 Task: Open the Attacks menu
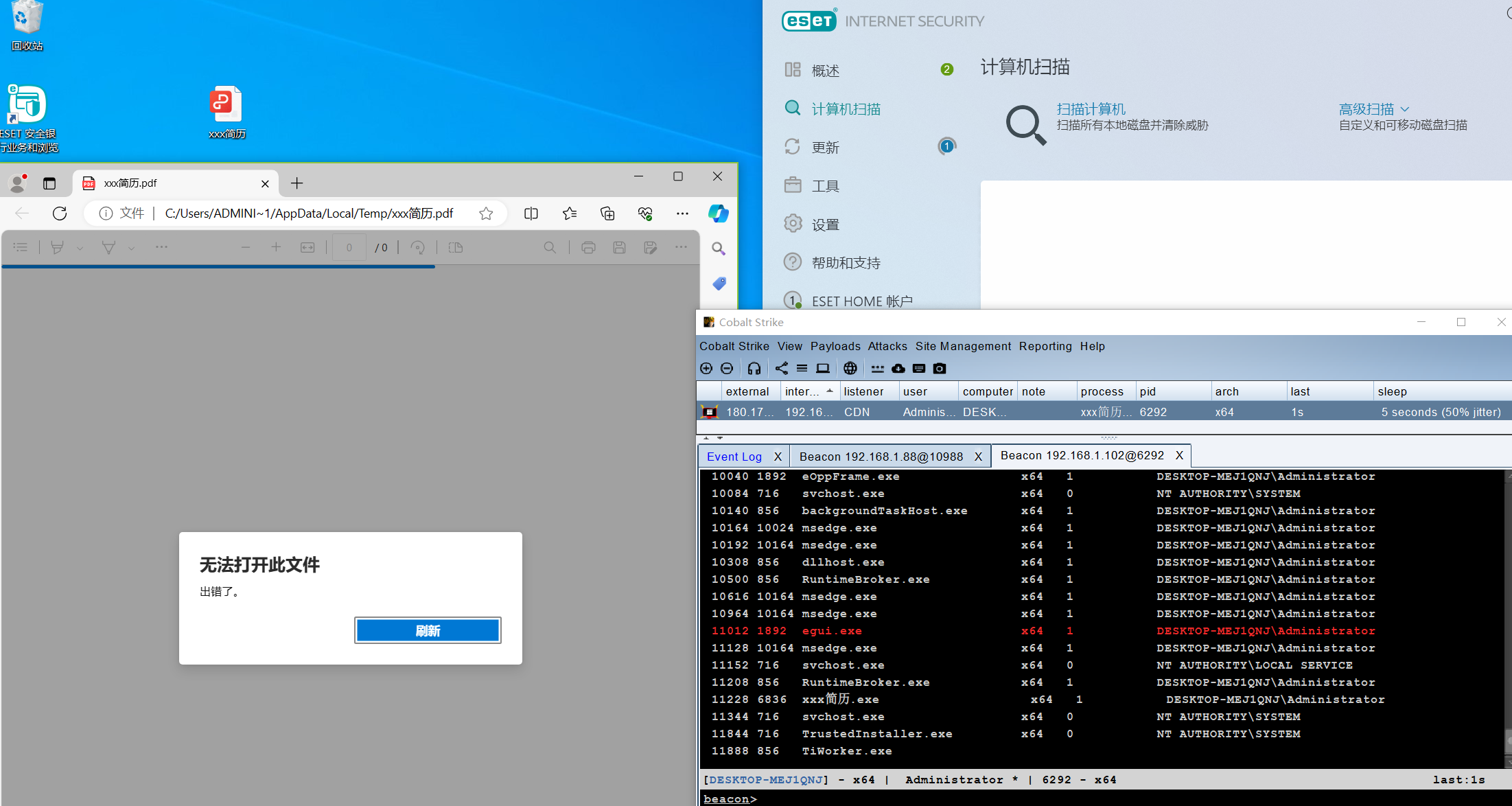887,346
